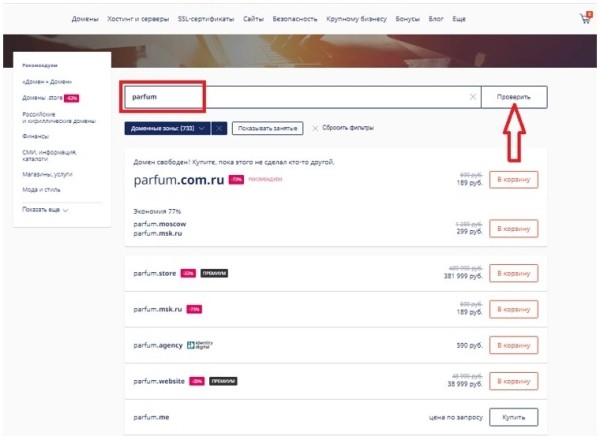Image resolution: width=600 pixels, height=436 pixels.
Task: Open the SSL-сертификаты menu item
Action: point(207,19)
